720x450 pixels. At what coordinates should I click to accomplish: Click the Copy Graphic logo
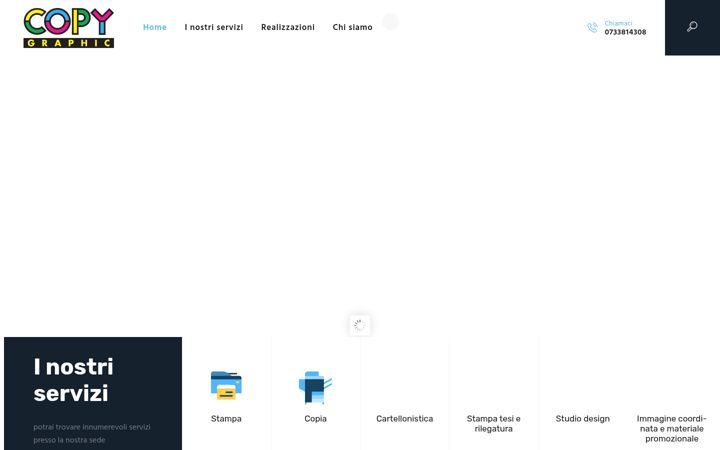[68, 28]
